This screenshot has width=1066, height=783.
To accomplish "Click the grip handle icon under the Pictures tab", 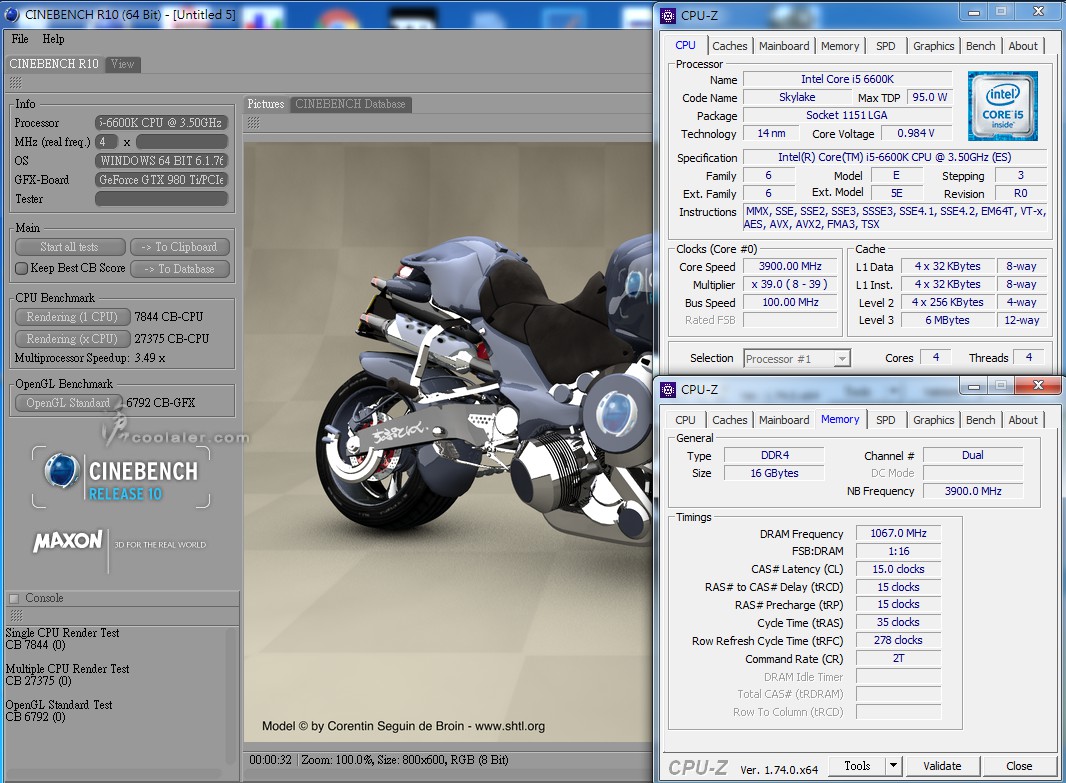I will (254, 122).
